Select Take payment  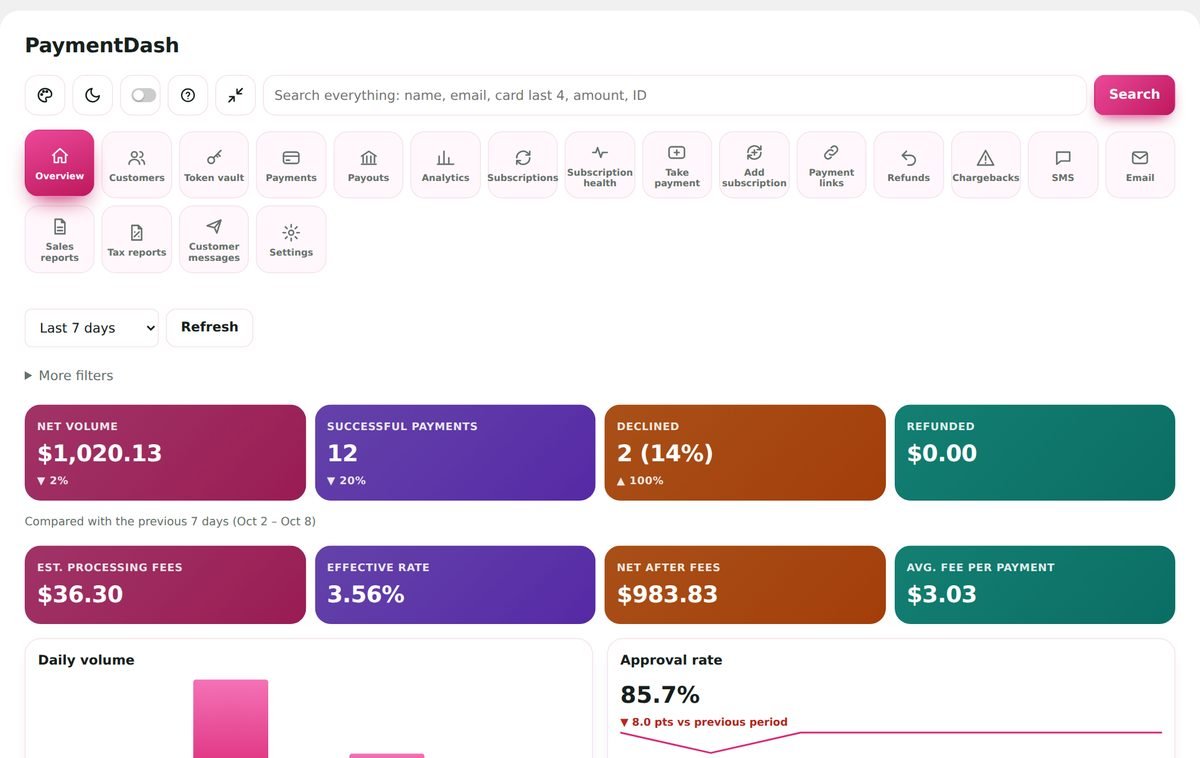677,165
